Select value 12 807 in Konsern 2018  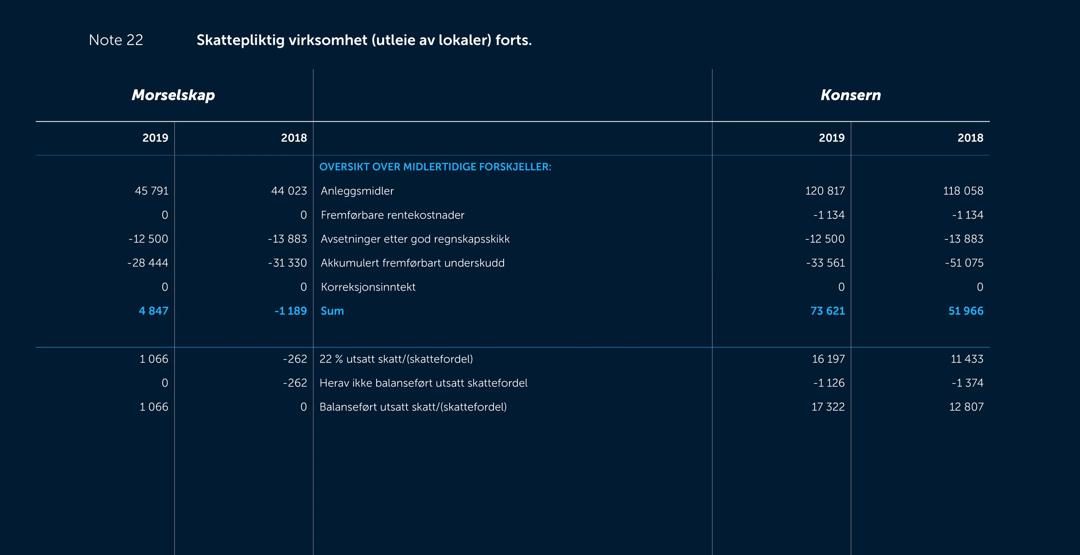[966, 407]
